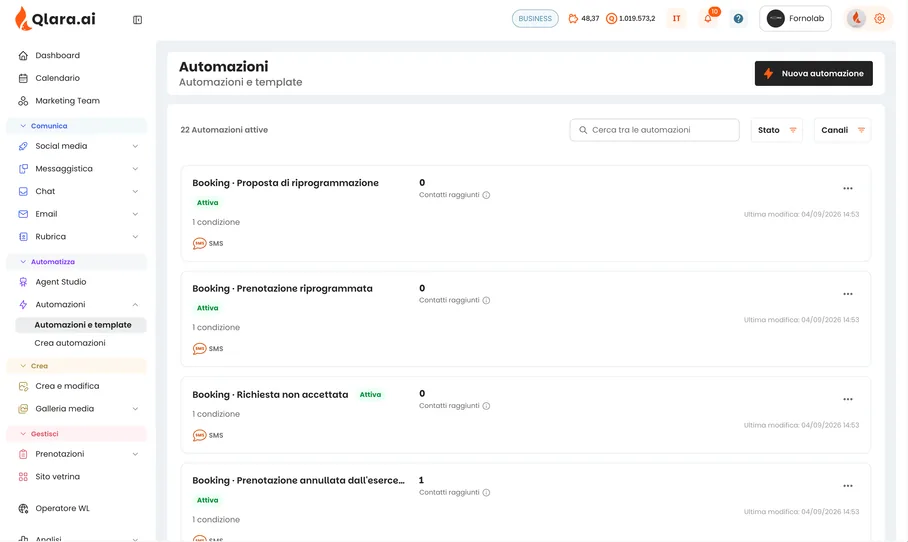Click the Chat icon

[23, 191]
